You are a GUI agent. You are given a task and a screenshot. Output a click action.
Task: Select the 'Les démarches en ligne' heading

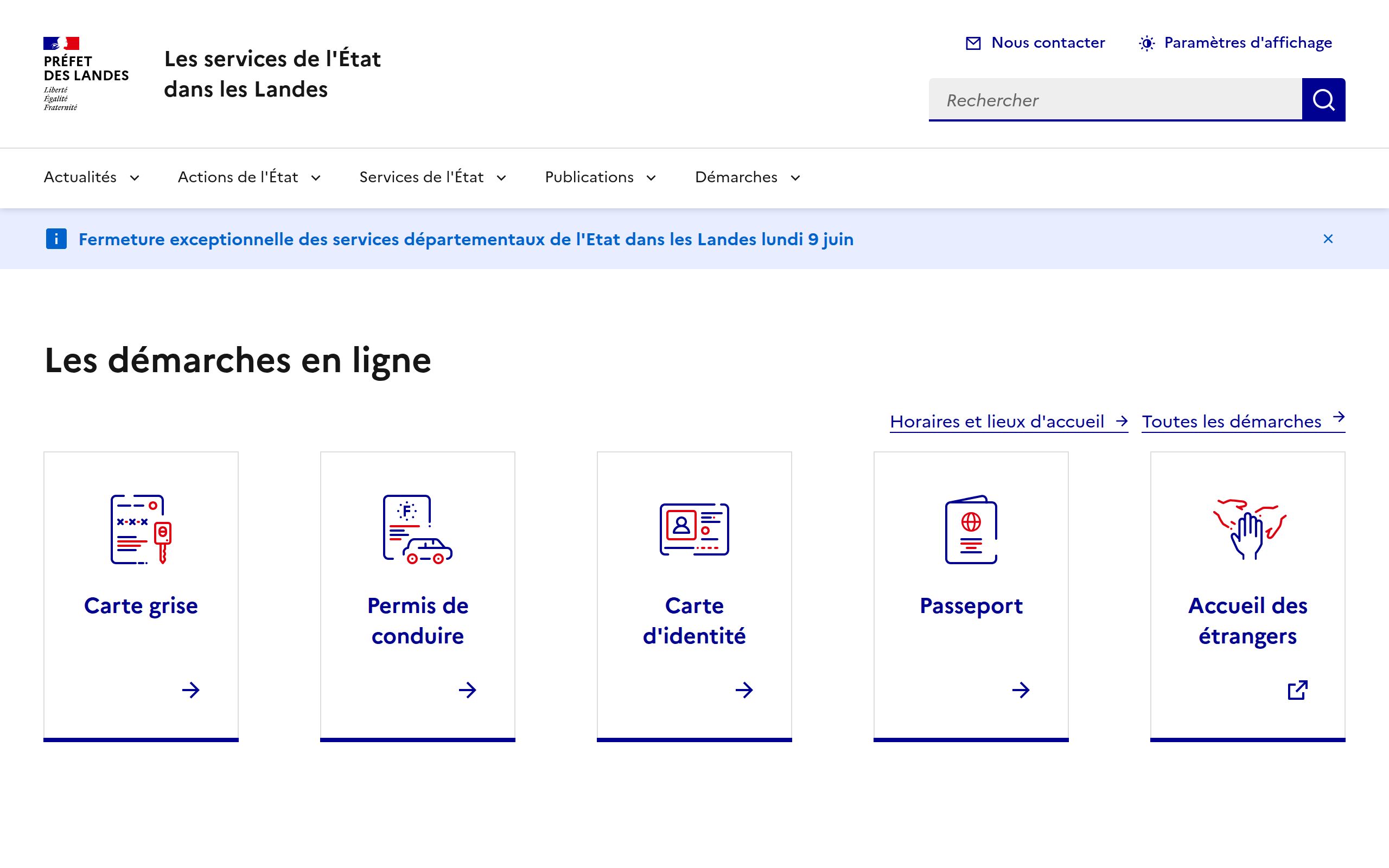(x=238, y=361)
